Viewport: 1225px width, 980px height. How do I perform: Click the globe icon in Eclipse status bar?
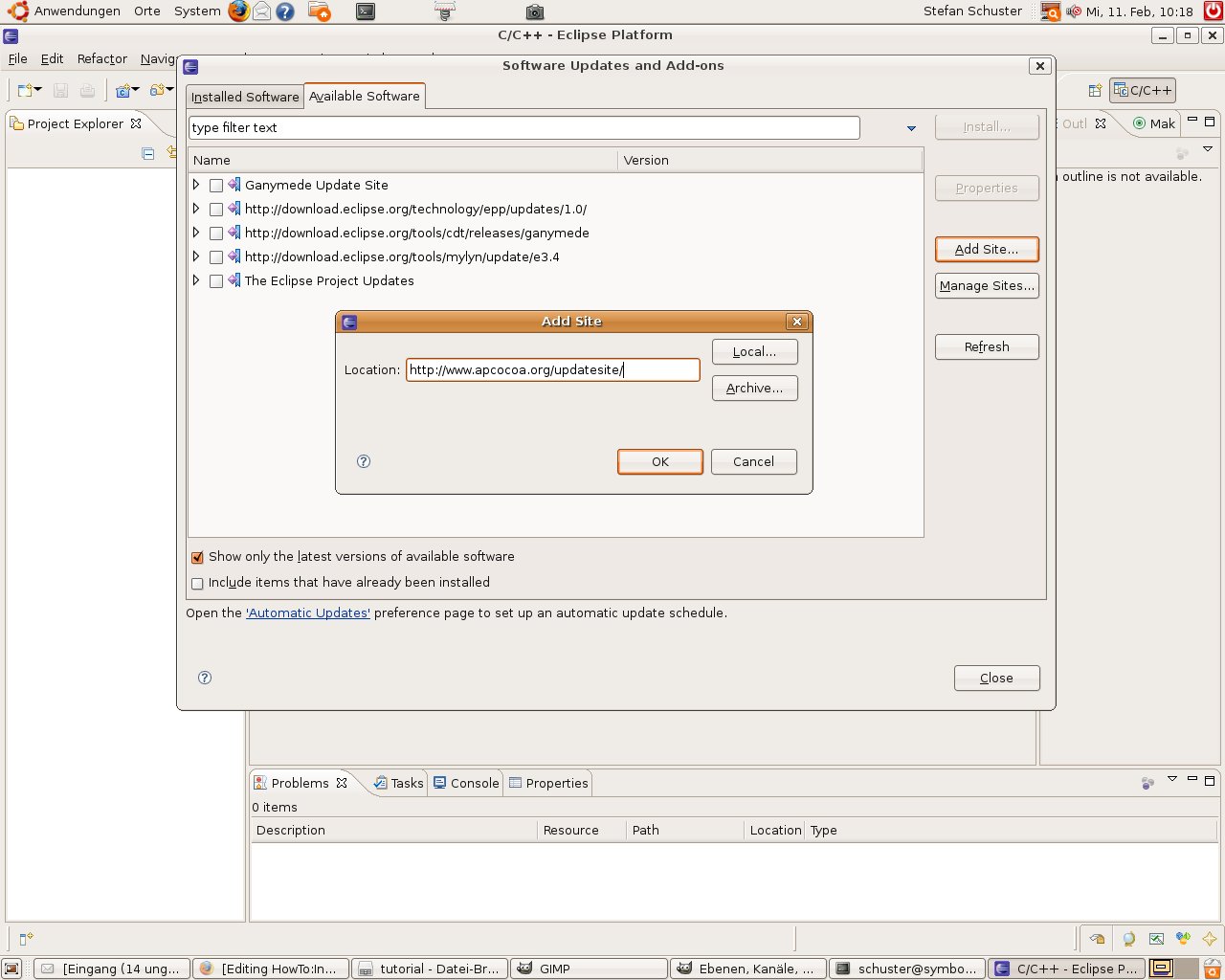[1129, 939]
